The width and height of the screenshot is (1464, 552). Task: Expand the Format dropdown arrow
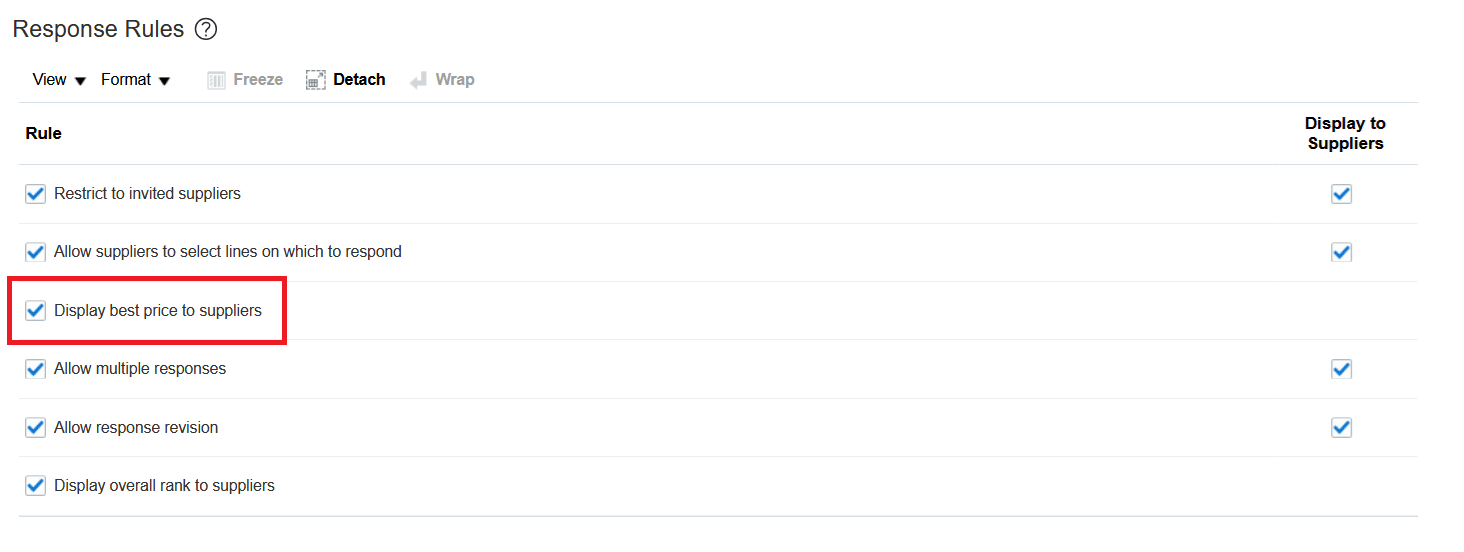coord(165,81)
